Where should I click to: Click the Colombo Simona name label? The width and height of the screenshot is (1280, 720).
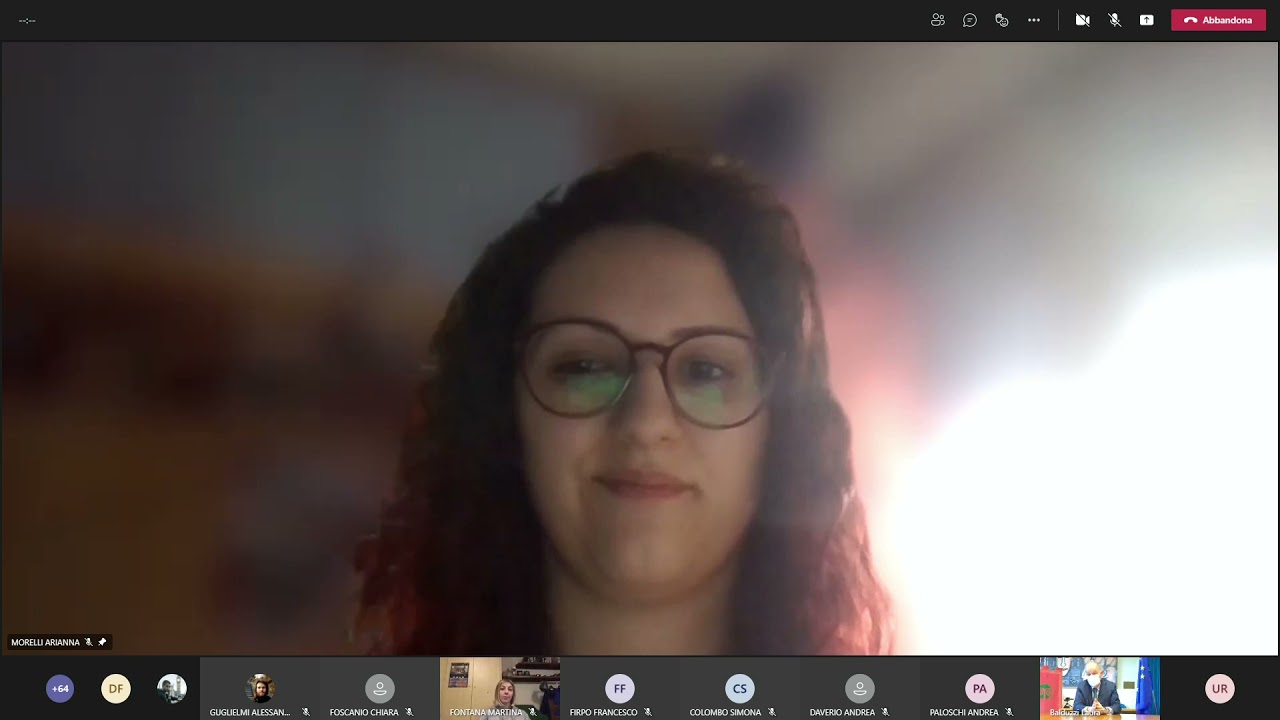[725, 712]
